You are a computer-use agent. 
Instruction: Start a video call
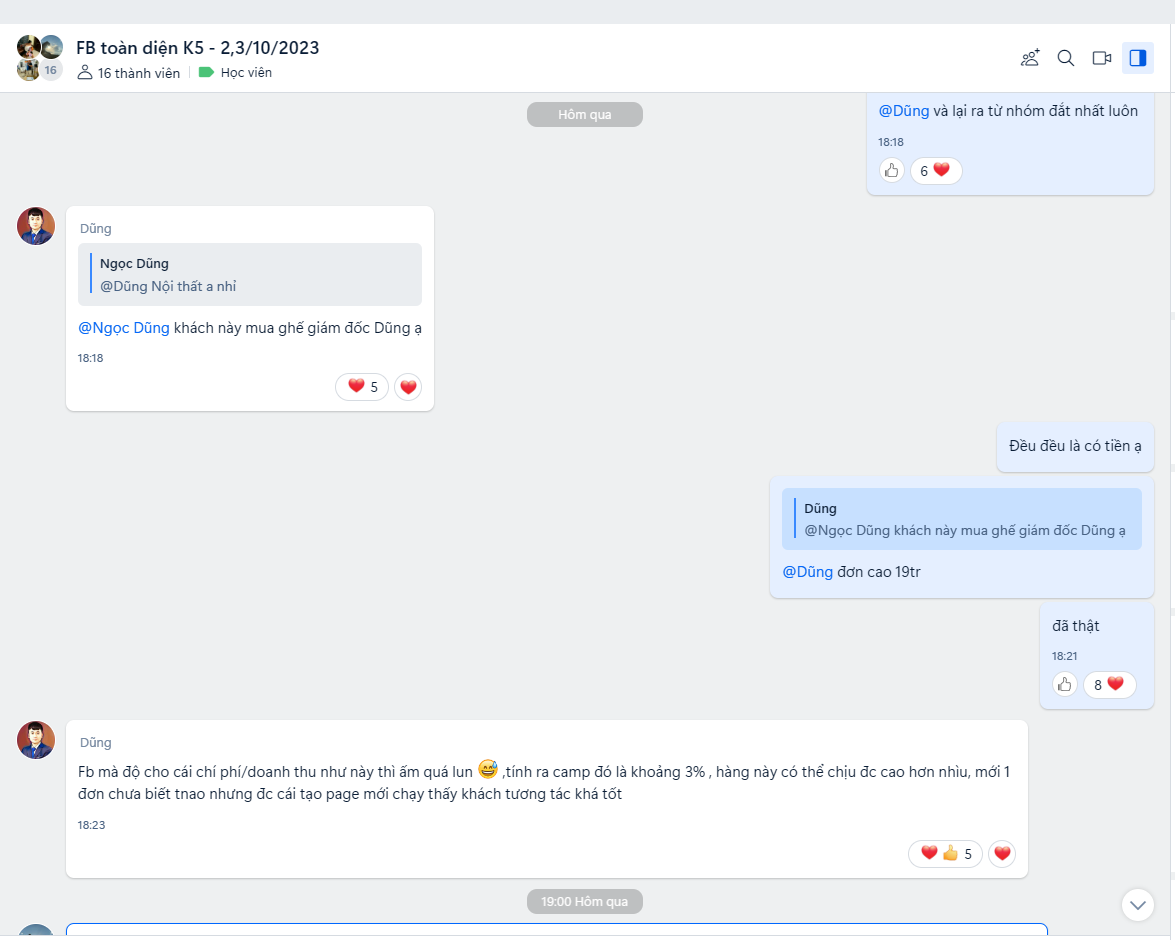coord(1101,58)
